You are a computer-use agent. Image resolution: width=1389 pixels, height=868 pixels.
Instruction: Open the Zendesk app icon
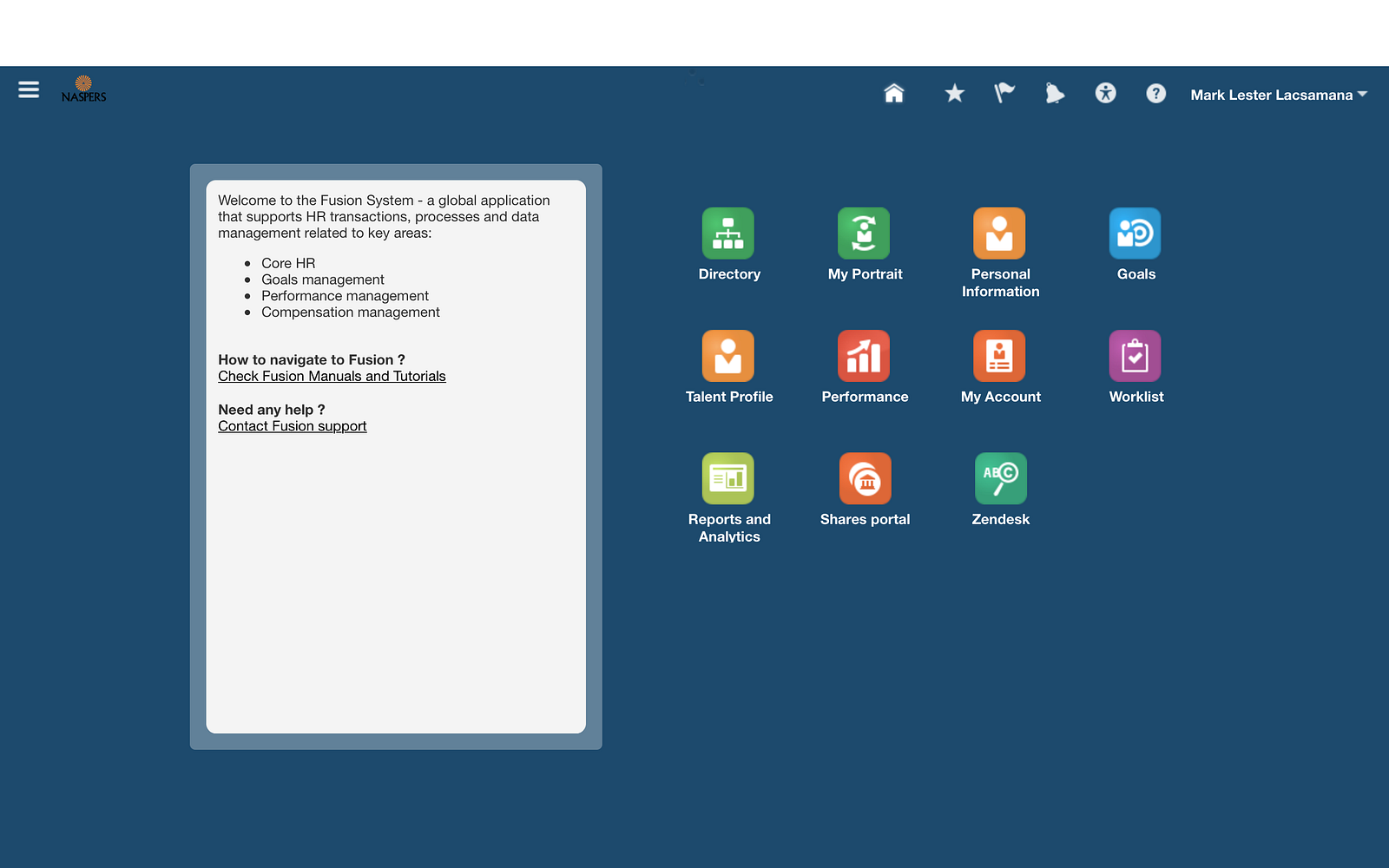[1000, 478]
